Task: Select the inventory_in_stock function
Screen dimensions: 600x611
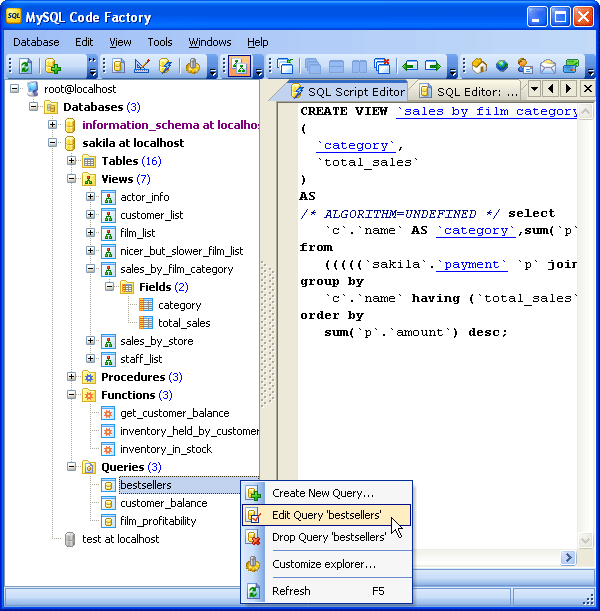Action: [x=166, y=449]
